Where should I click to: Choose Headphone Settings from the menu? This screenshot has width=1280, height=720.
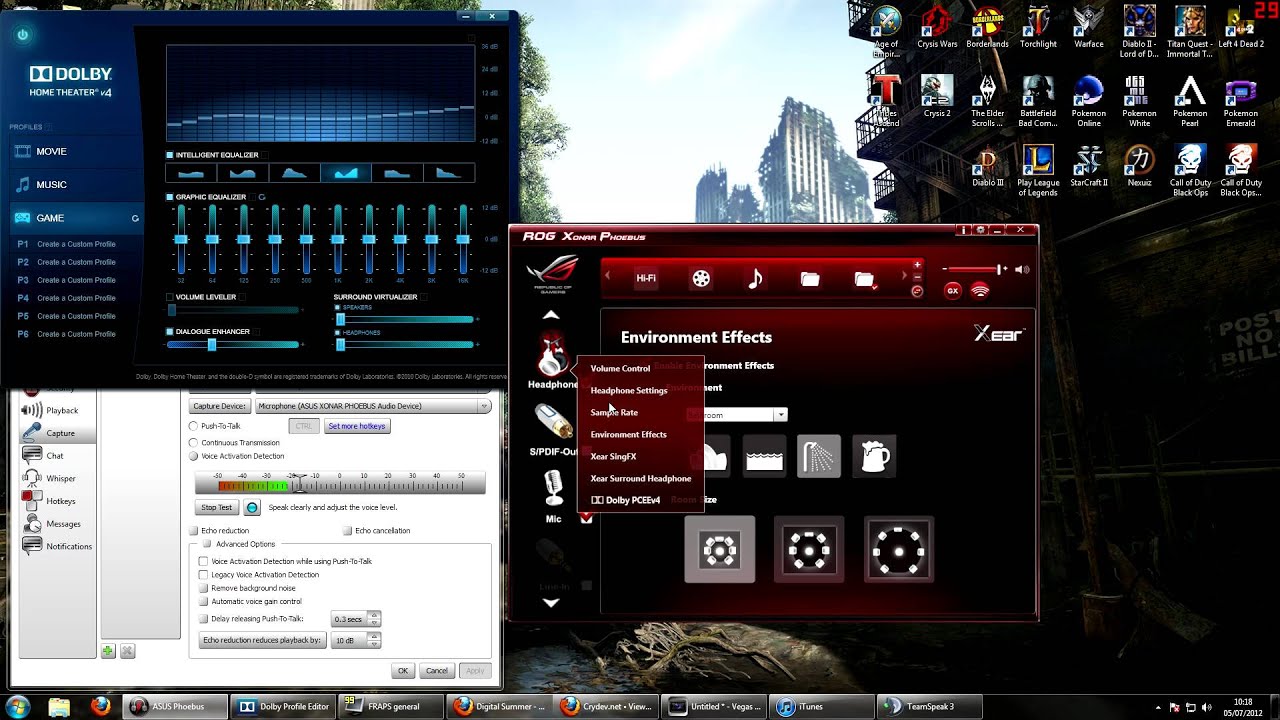pyautogui.click(x=629, y=390)
